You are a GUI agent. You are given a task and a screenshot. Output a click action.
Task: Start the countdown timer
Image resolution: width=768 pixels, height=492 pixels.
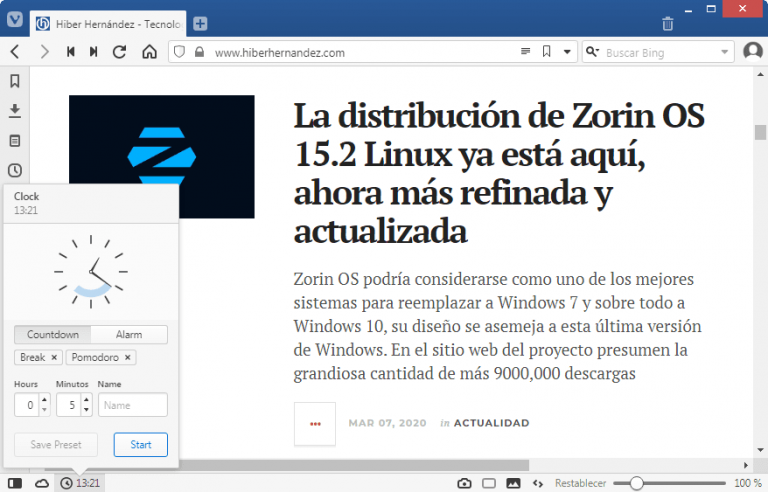[x=140, y=445]
